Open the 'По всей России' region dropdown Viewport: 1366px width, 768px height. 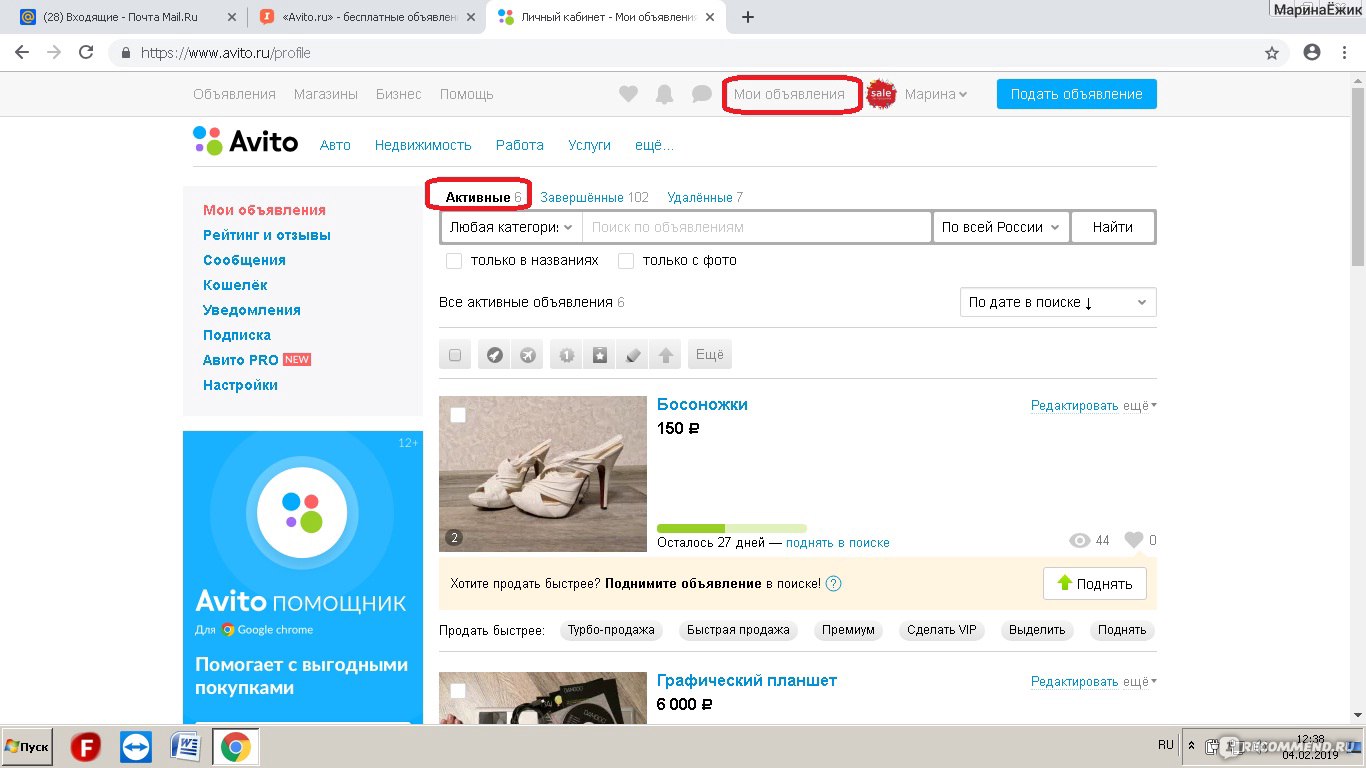1001,227
